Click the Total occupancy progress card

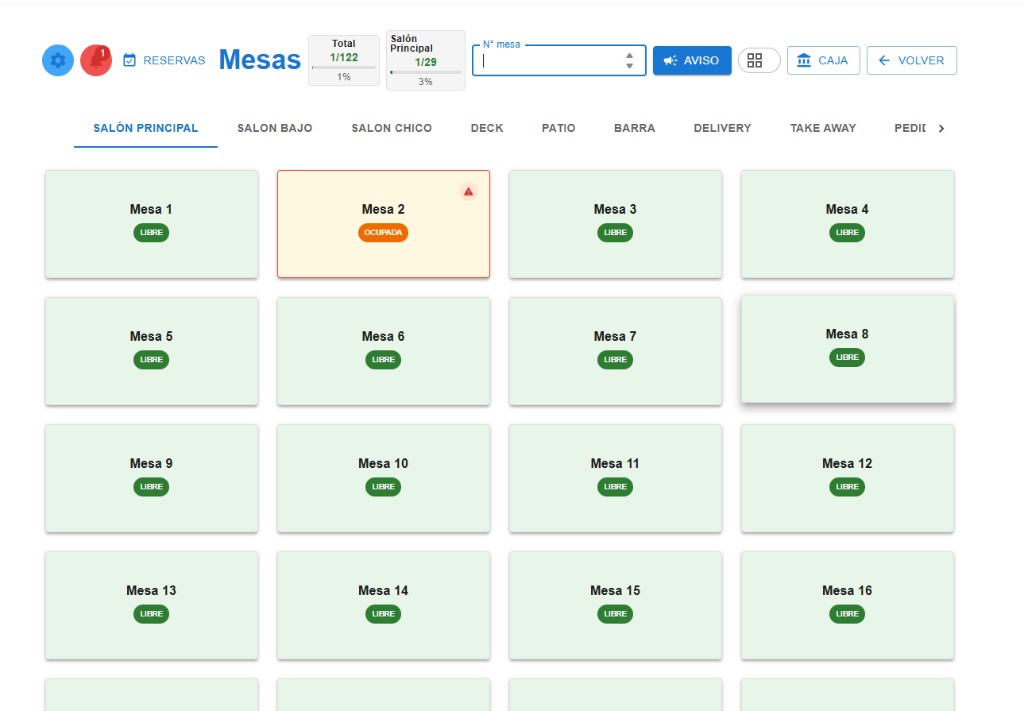coord(344,60)
